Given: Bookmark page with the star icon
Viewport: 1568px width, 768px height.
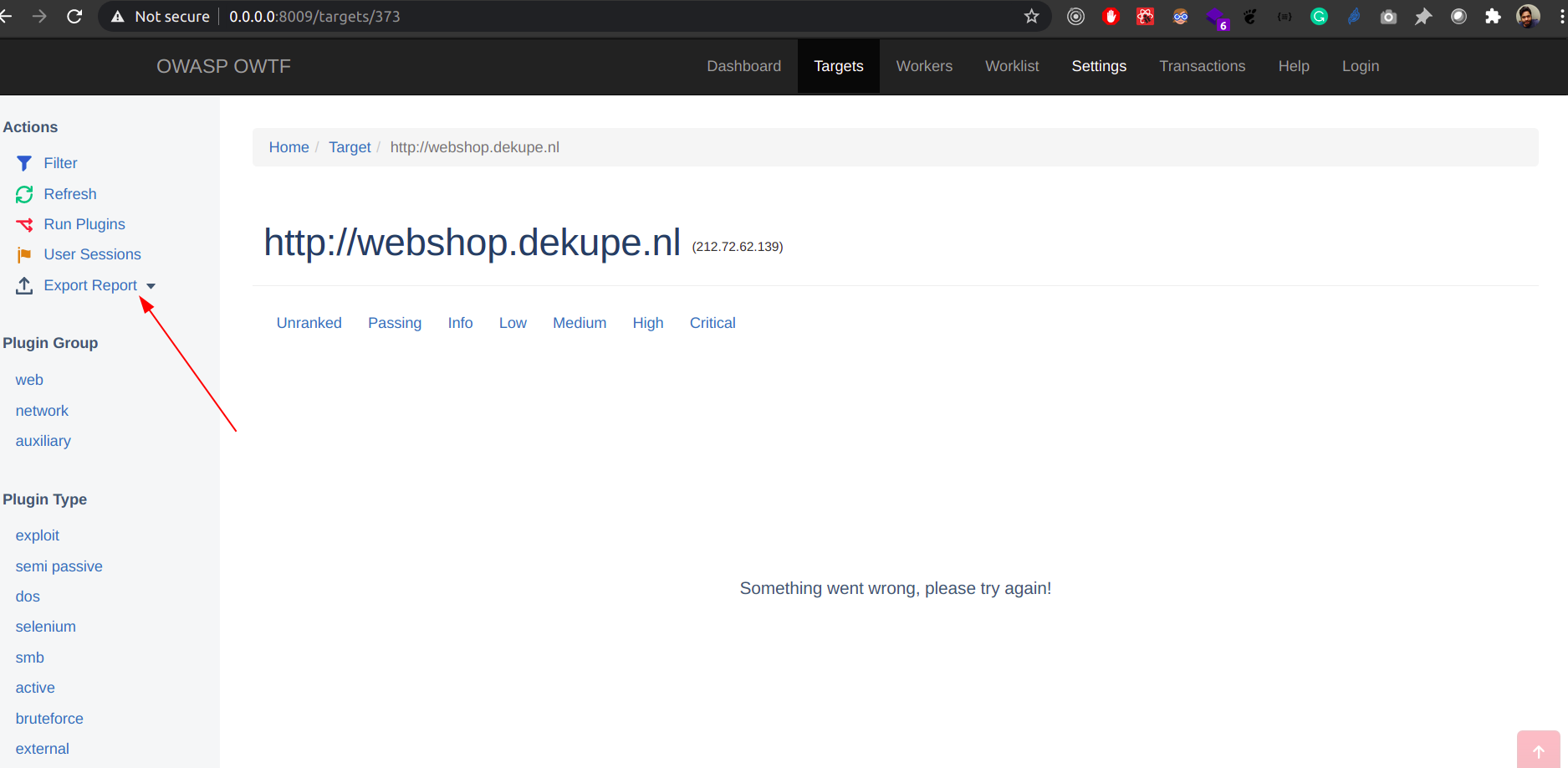Looking at the screenshot, I should [1031, 17].
